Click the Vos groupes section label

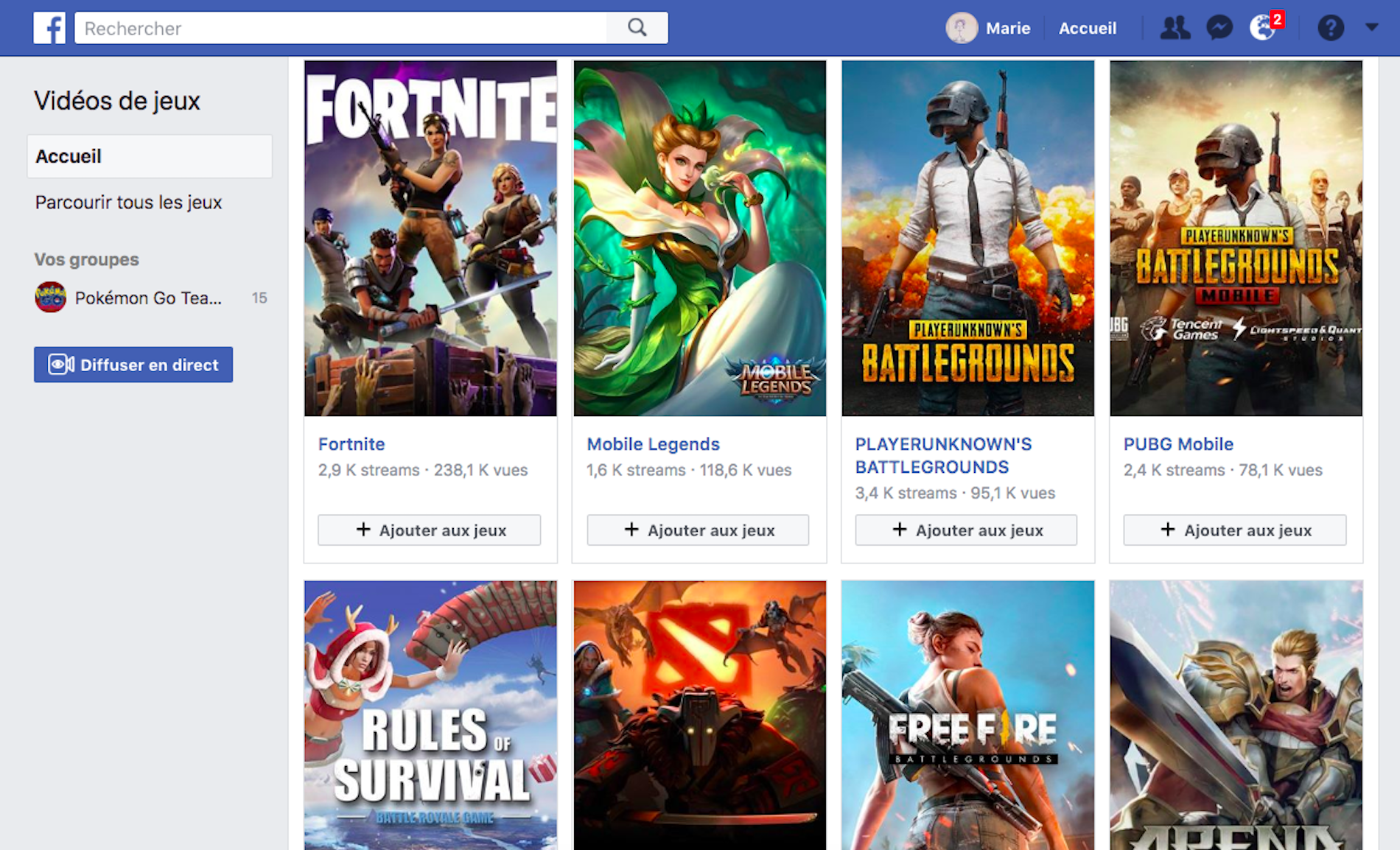click(86, 259)
